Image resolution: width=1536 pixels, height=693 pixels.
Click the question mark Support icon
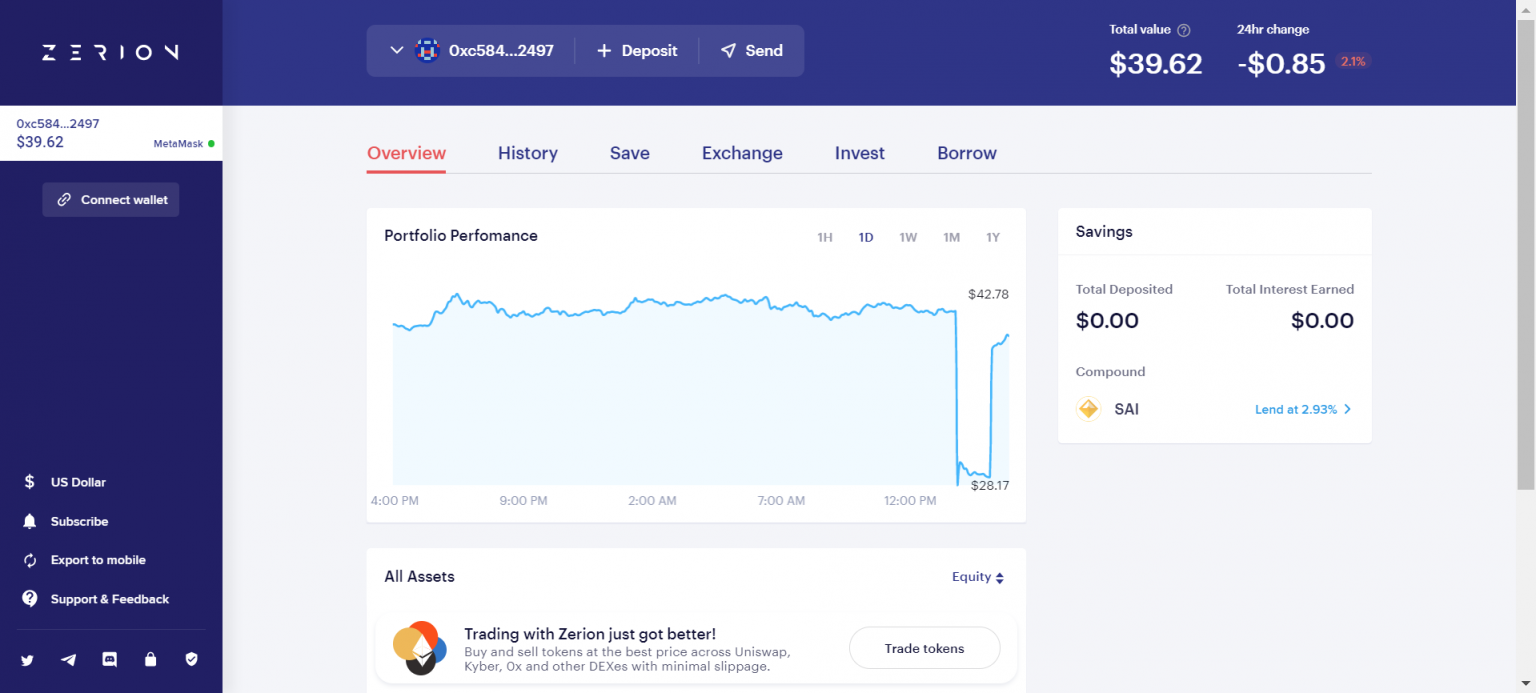coord(30,599)
